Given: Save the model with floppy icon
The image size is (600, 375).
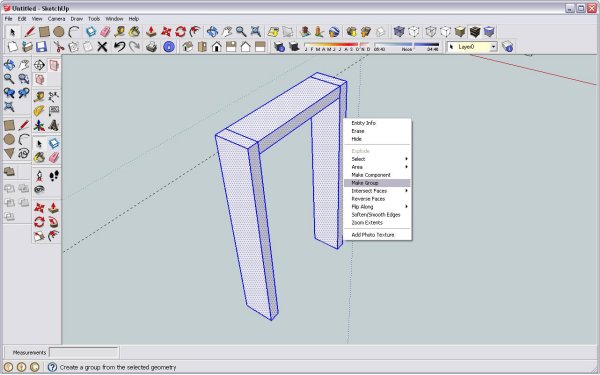Looking at the screenshot, I should (41, 47).
